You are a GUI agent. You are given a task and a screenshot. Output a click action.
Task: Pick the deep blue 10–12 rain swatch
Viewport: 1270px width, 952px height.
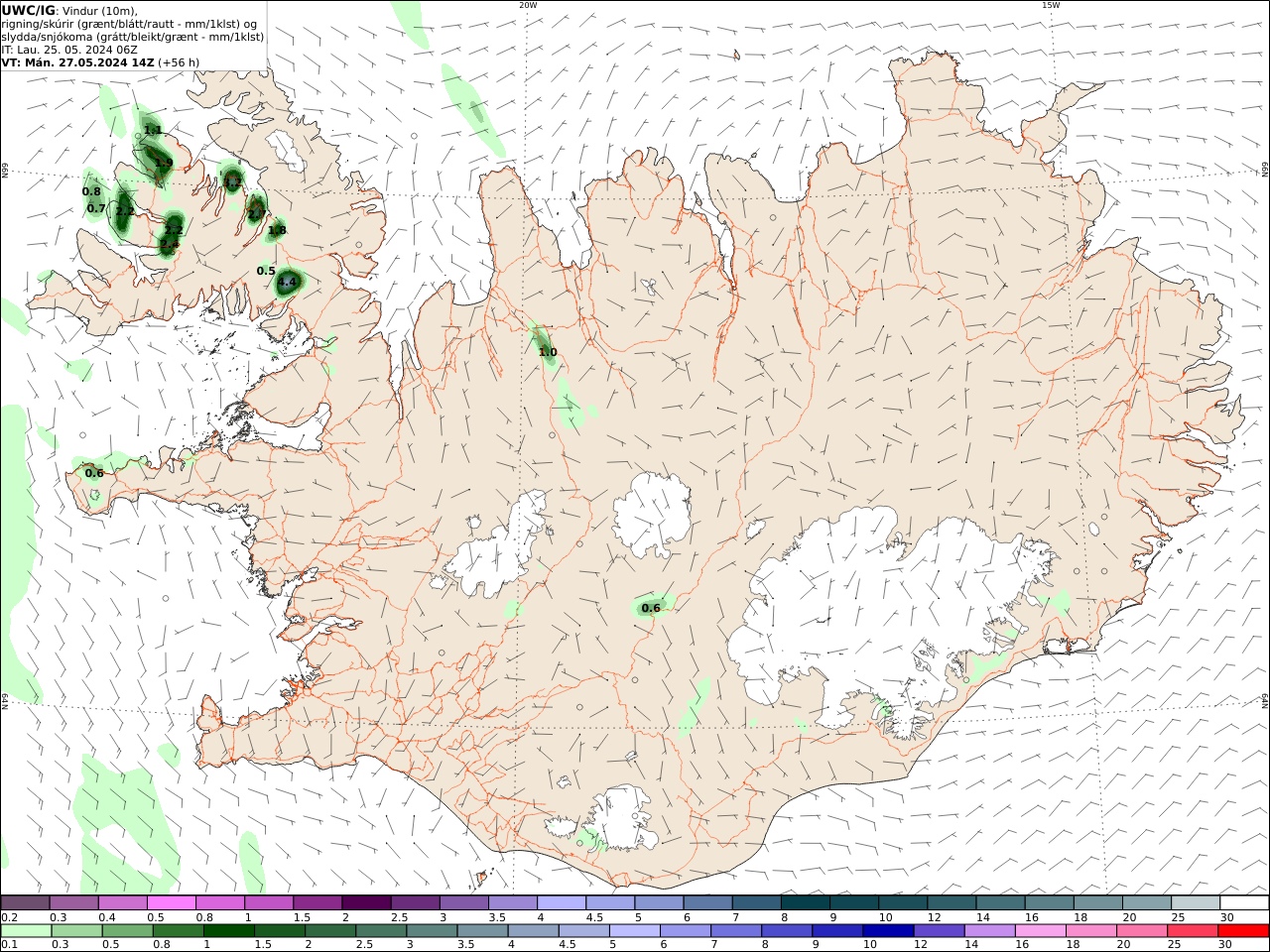(x=888, y=930)
